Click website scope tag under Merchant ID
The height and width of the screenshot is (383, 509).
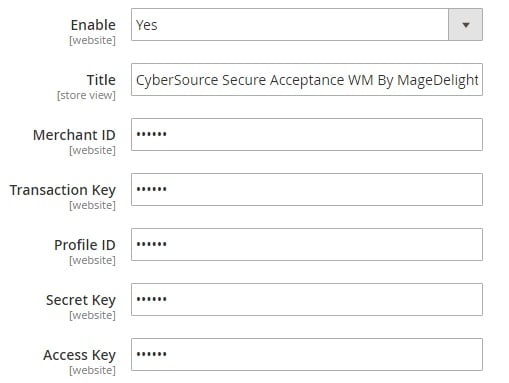click(x=92, y=150)
